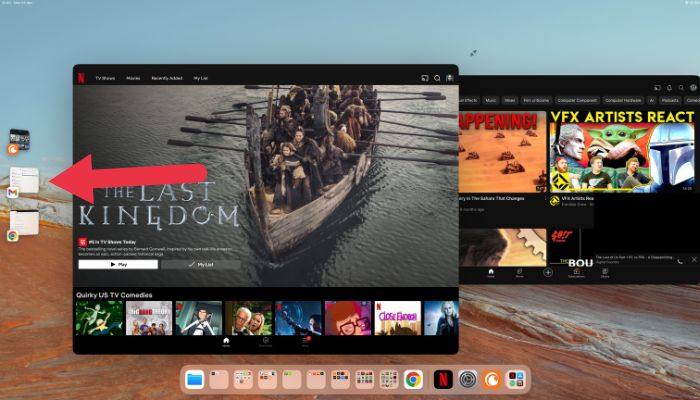Open the cartoon girl with glasses thumbnail
700x400 pixels.
click(348, 318)
